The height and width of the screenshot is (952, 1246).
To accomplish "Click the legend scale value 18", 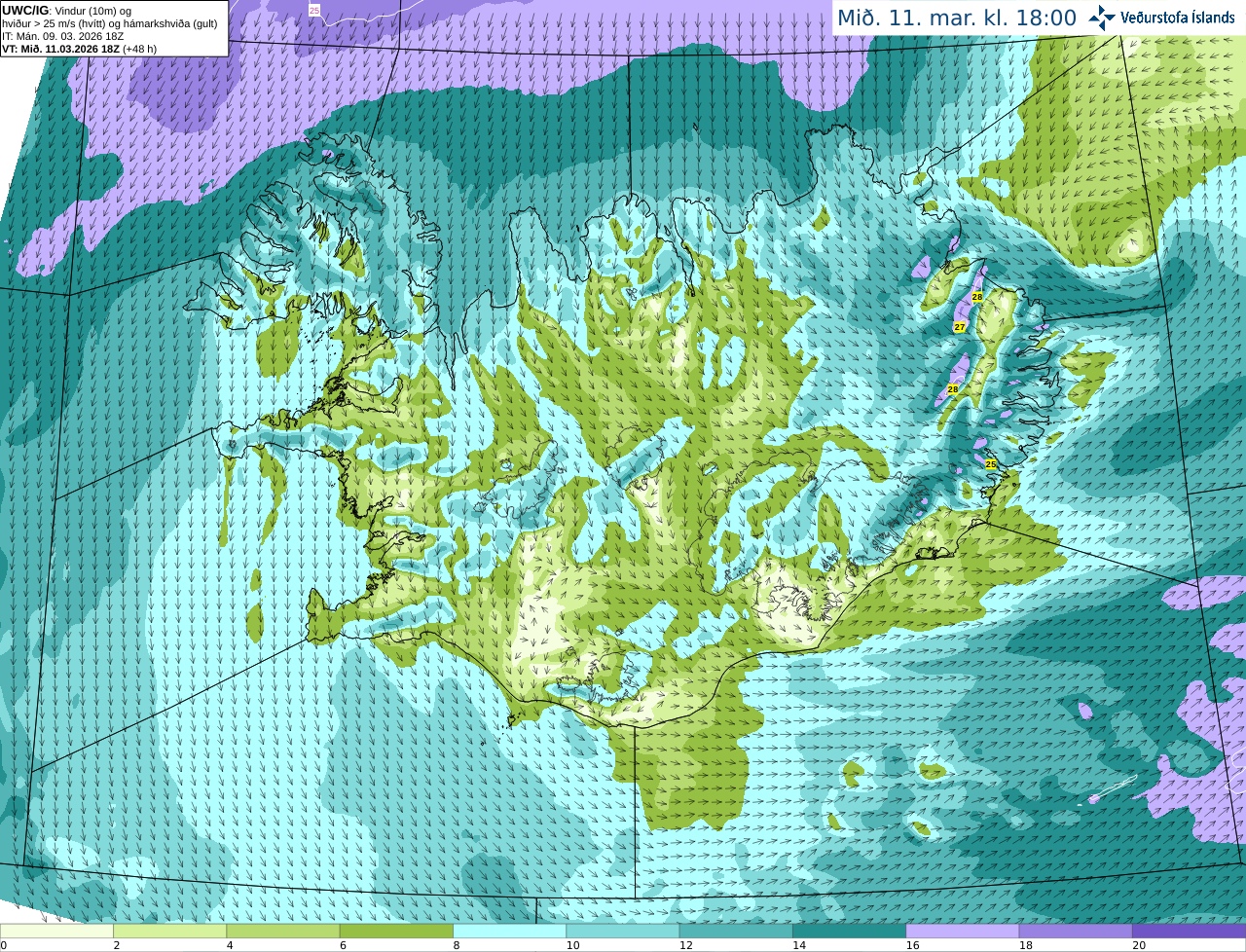I will (x=1026, y=945).
